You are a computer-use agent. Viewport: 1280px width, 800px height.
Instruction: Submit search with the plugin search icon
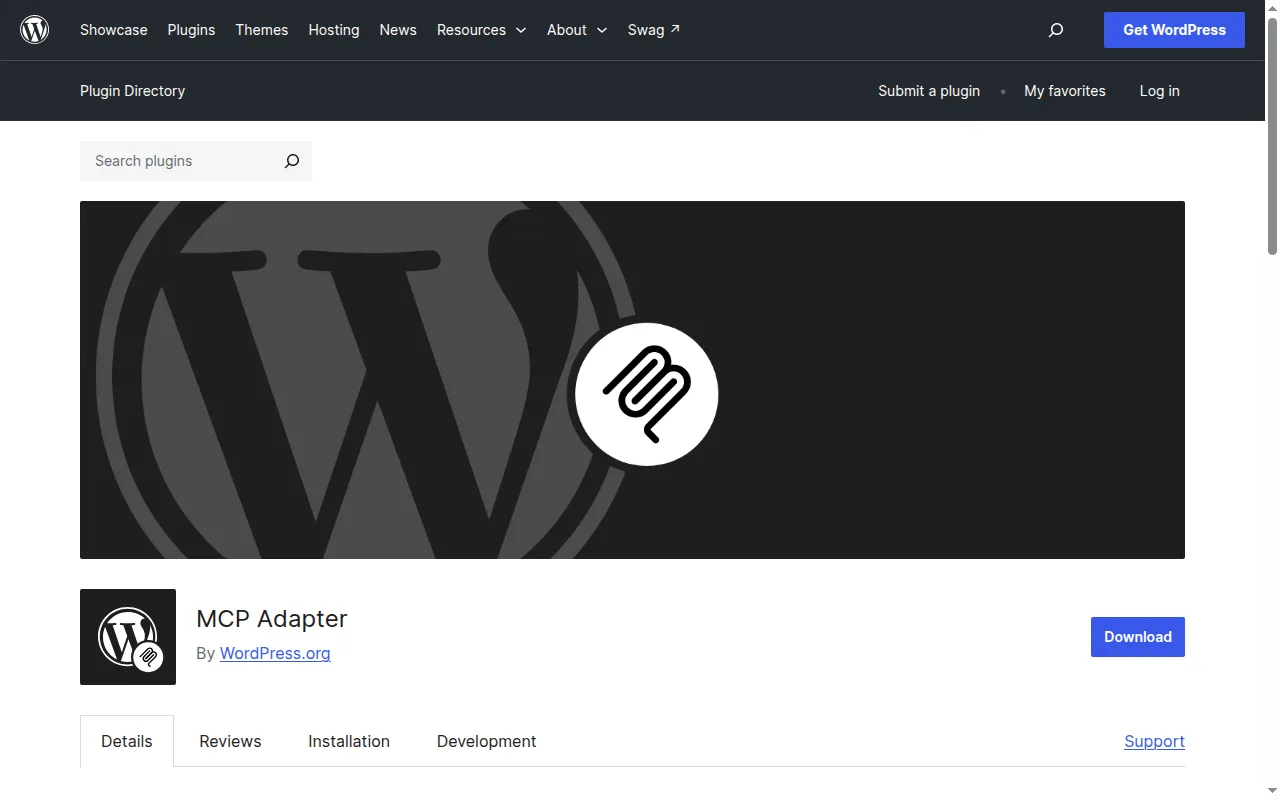292,161
